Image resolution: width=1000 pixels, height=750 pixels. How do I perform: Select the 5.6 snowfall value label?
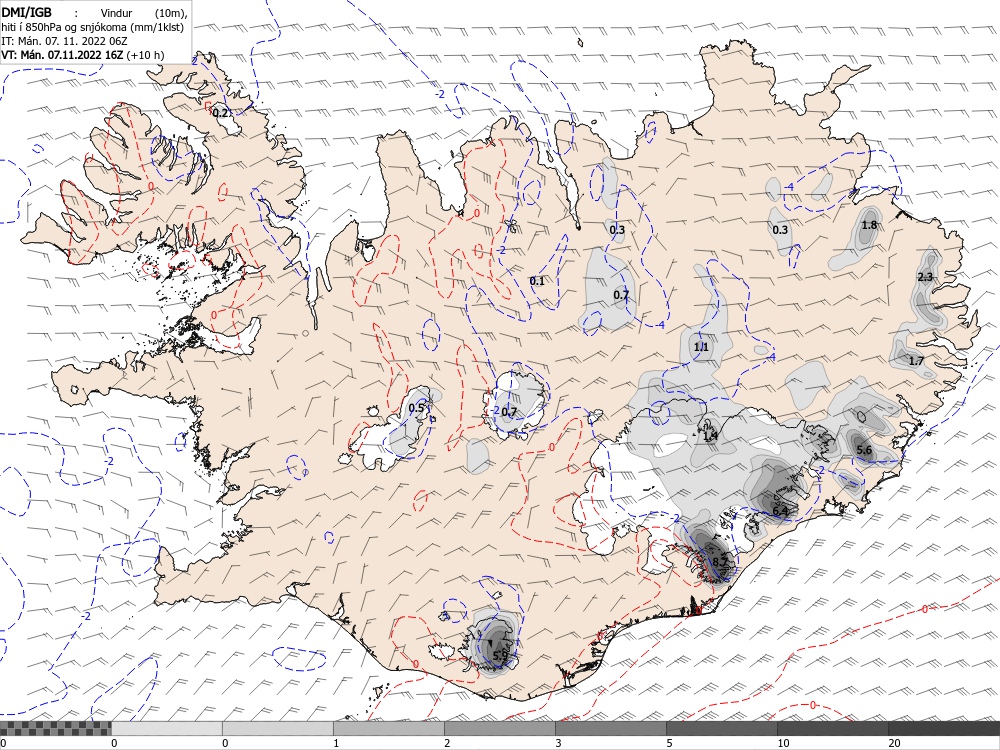coord(864,450)
